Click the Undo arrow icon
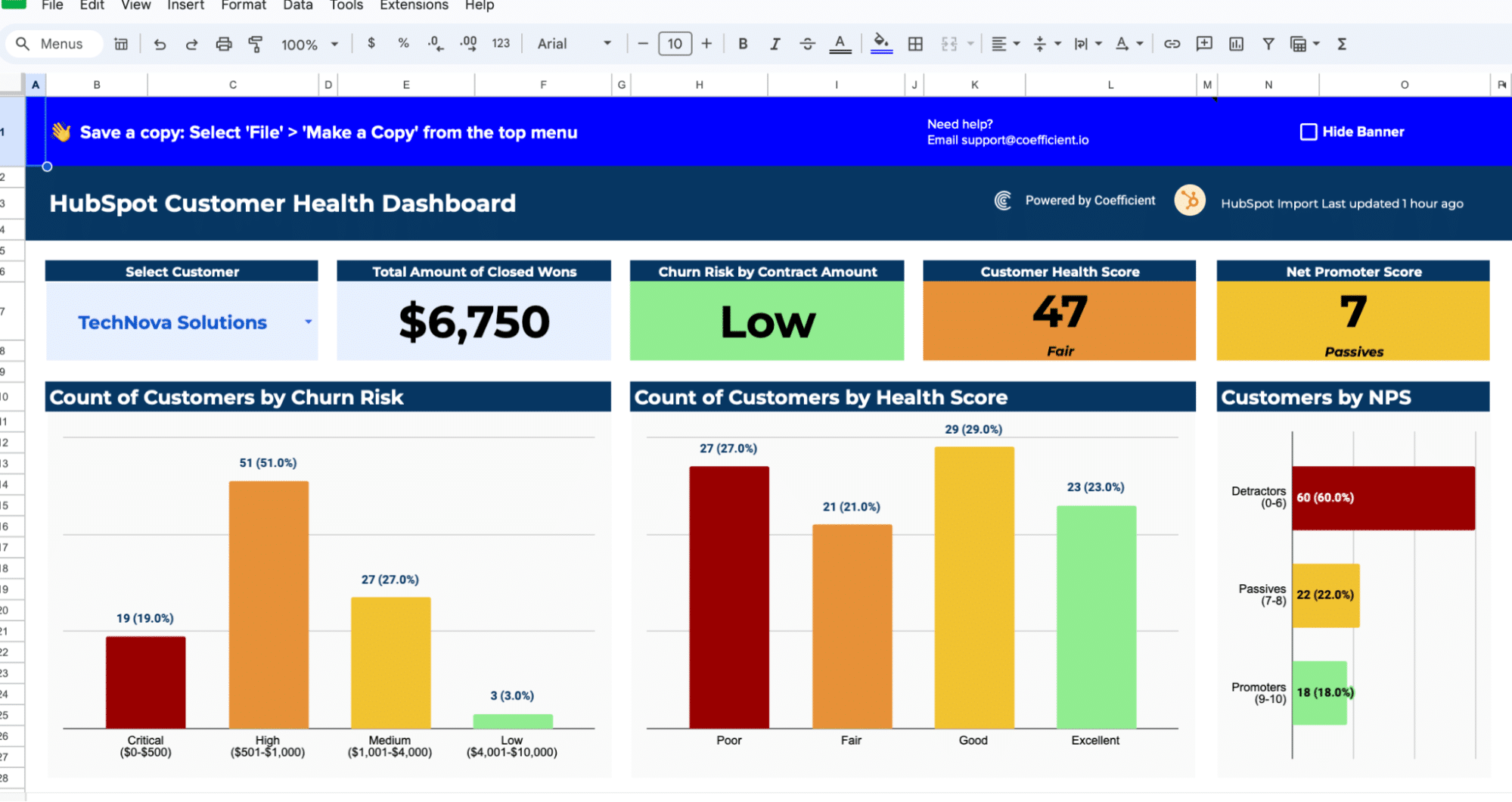The height and width of the screenshot is (802, 1512). [160, 44]
